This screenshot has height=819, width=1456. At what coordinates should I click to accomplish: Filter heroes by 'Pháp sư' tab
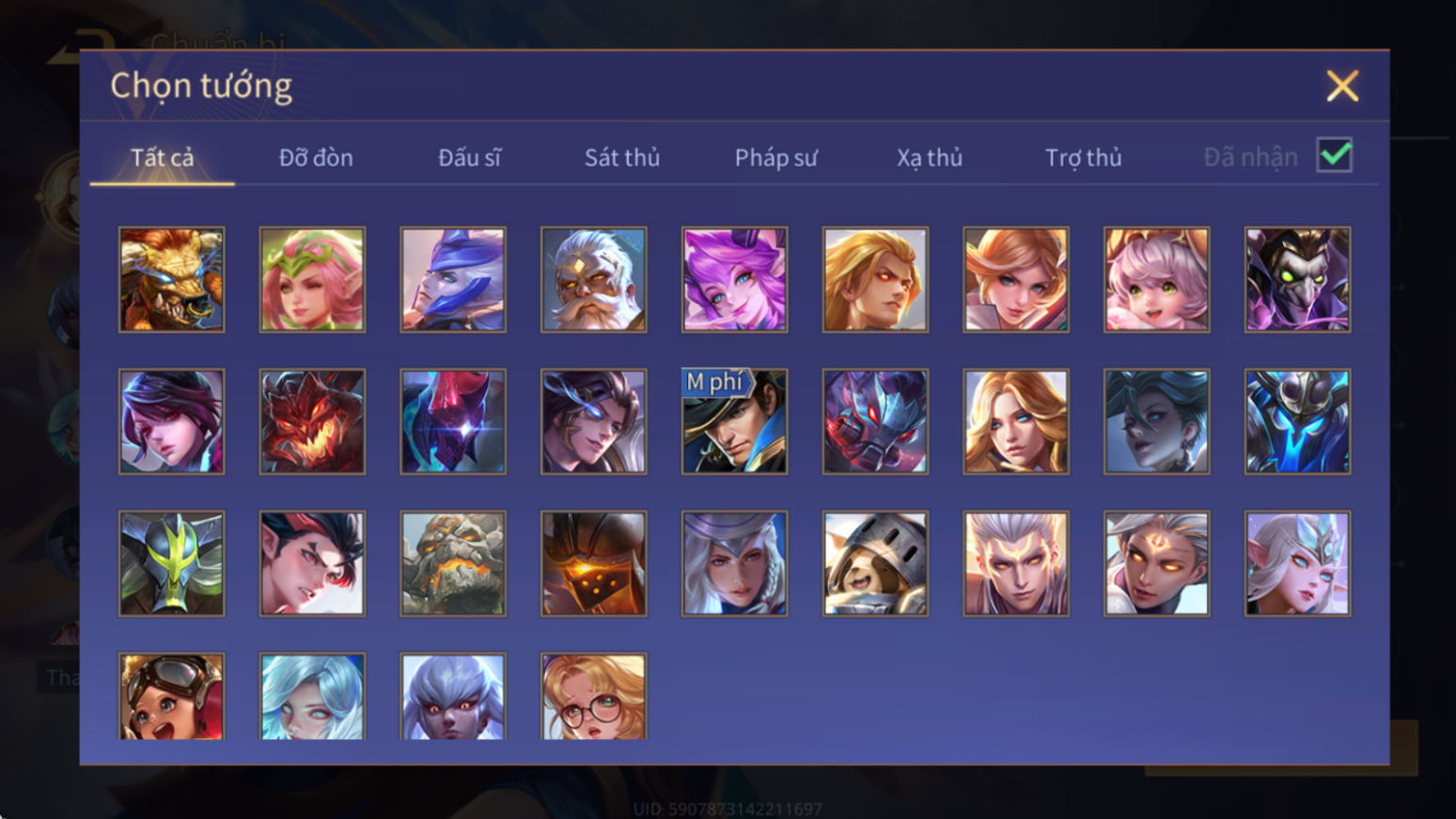(x=775, y=157)
